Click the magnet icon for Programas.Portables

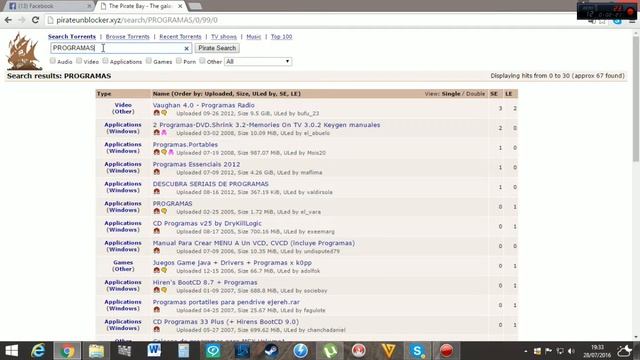pos(156,152)
